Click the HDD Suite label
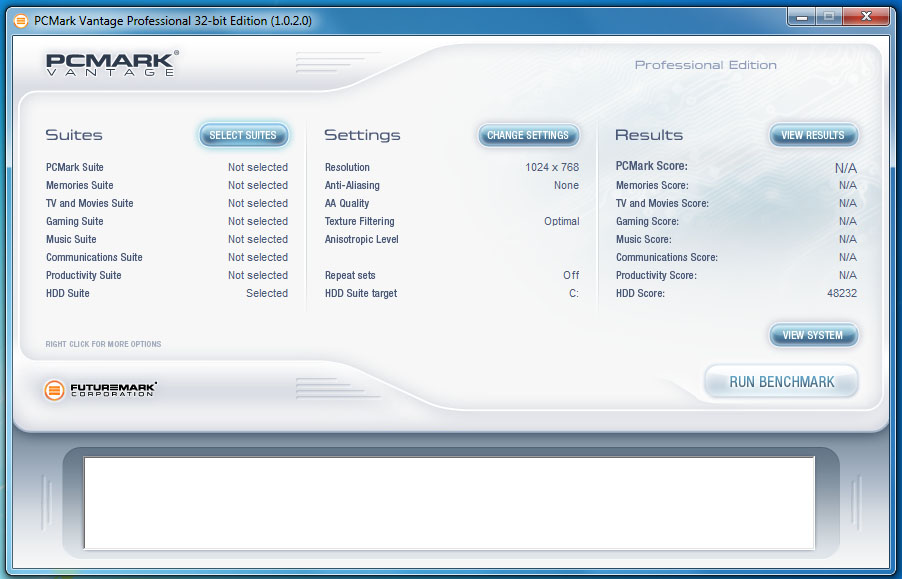 point(68,293)
